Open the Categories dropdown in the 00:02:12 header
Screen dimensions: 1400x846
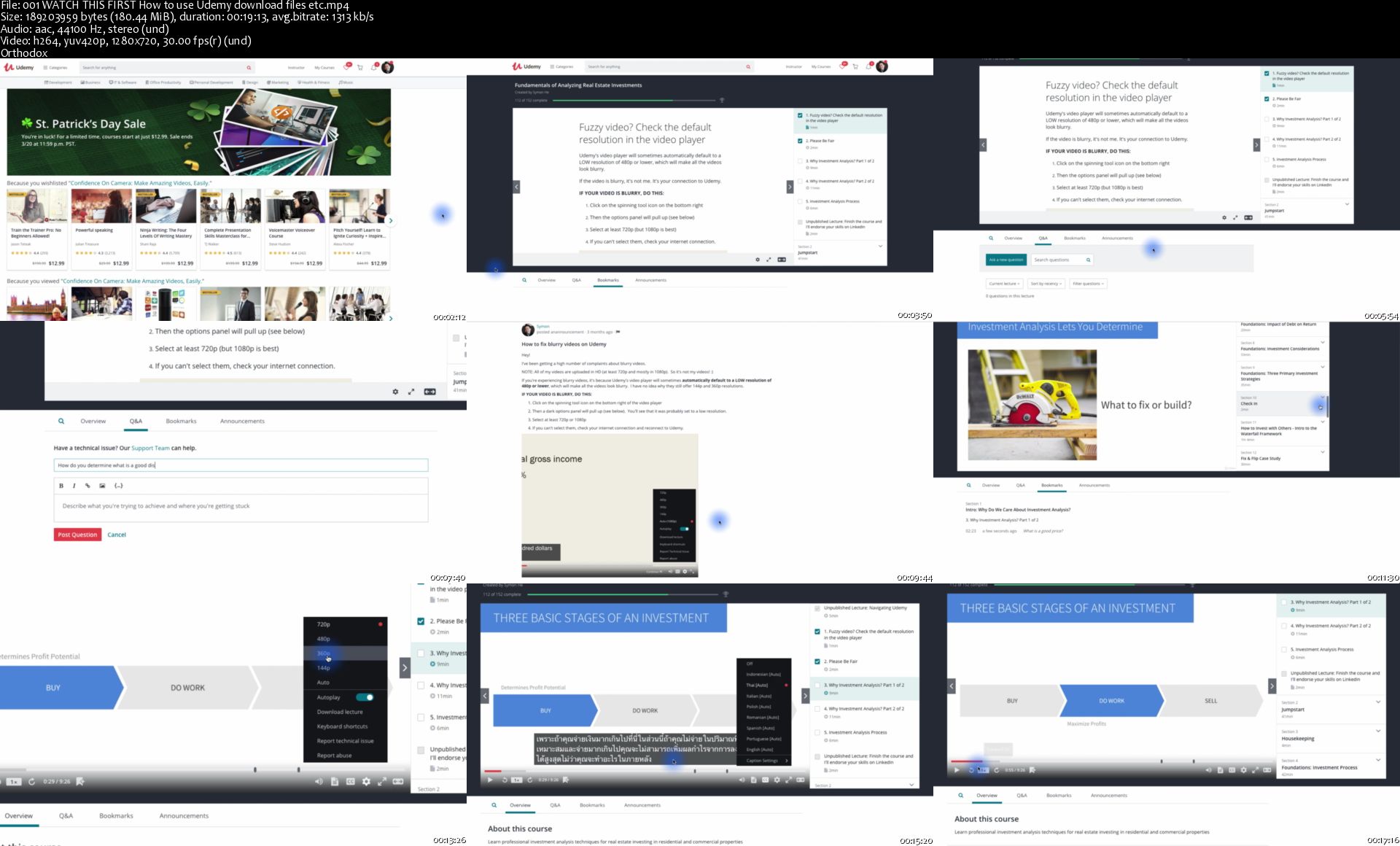pyautogui.click(x=55, y=67)
